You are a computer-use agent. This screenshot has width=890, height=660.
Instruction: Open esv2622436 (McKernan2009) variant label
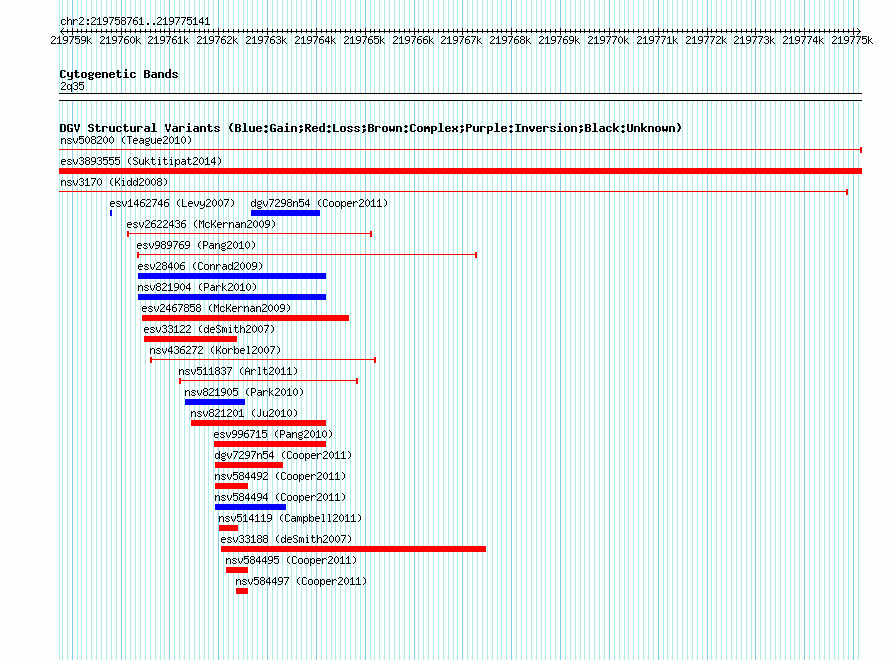(201, 224)
